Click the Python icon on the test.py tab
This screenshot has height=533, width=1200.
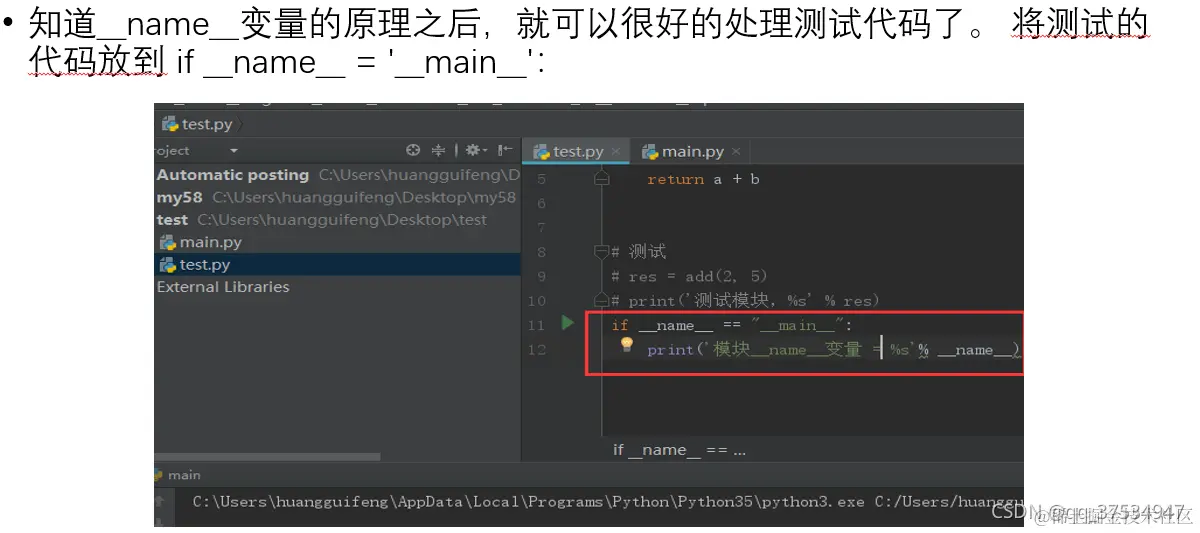pyautogui.click(x=542, y=152)
